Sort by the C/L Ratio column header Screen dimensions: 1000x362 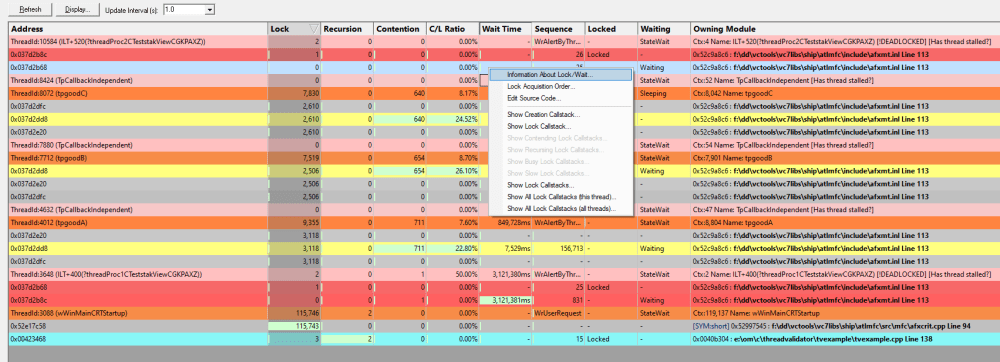tap(453, 29)
